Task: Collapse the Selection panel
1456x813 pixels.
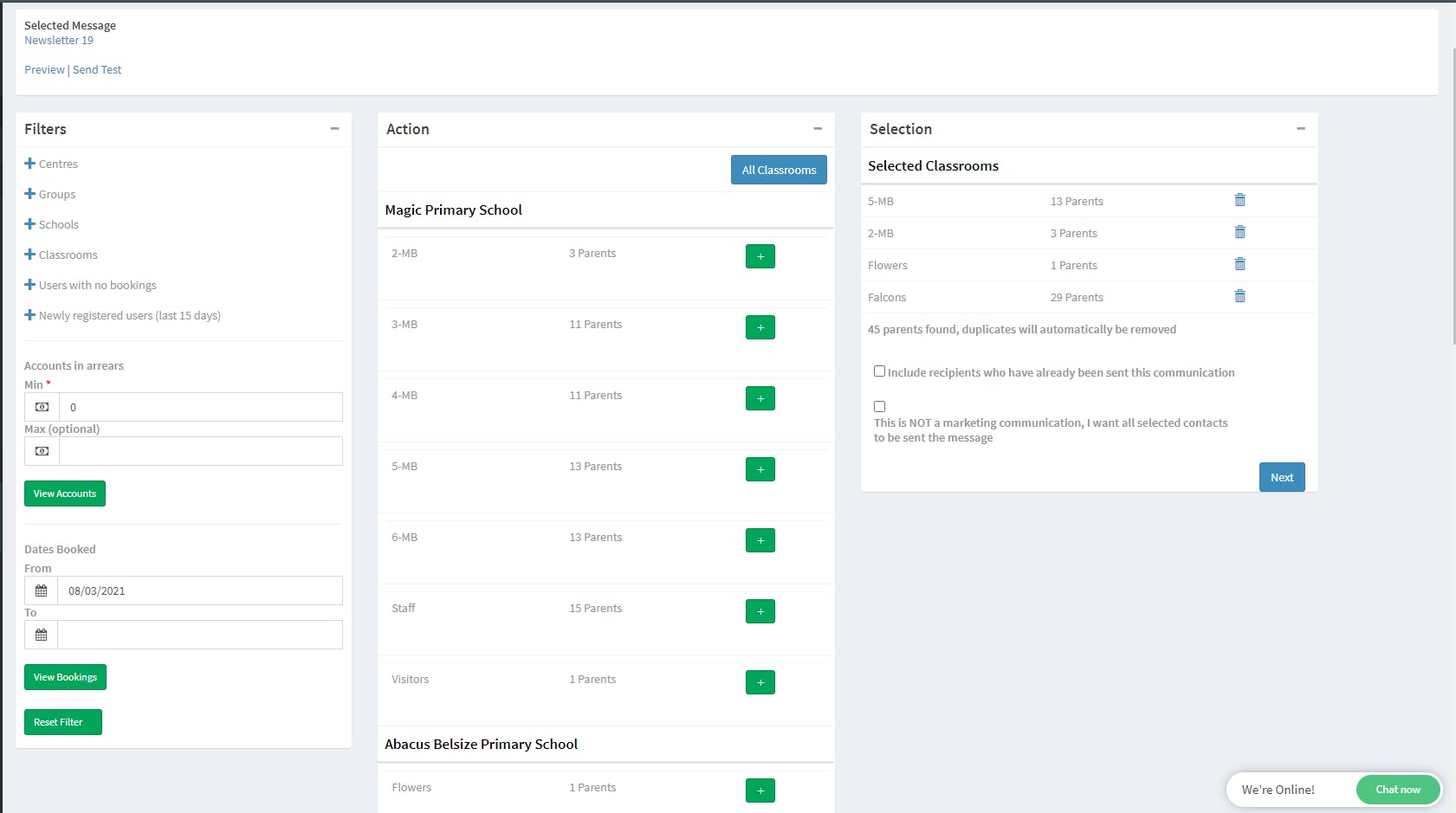Action: (x=1300, y=128)
